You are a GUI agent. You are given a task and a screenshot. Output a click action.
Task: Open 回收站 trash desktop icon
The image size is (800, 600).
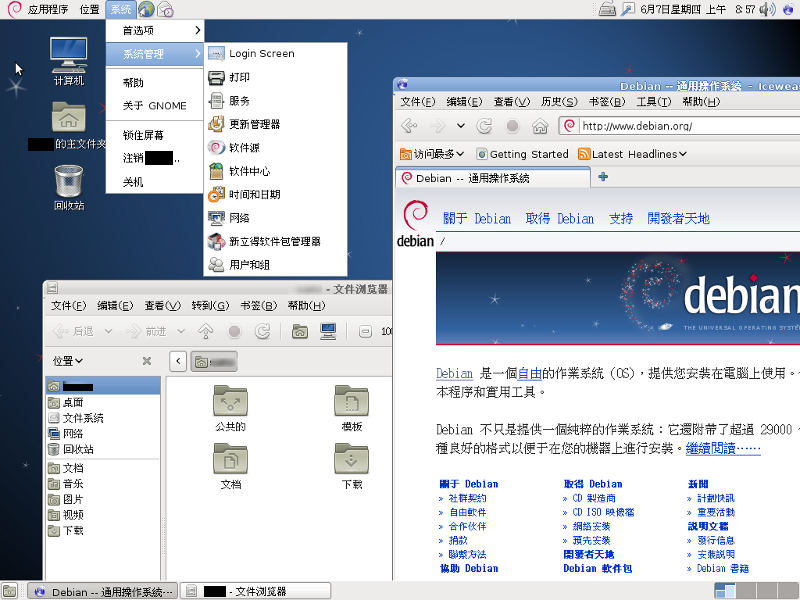(68, 188)
